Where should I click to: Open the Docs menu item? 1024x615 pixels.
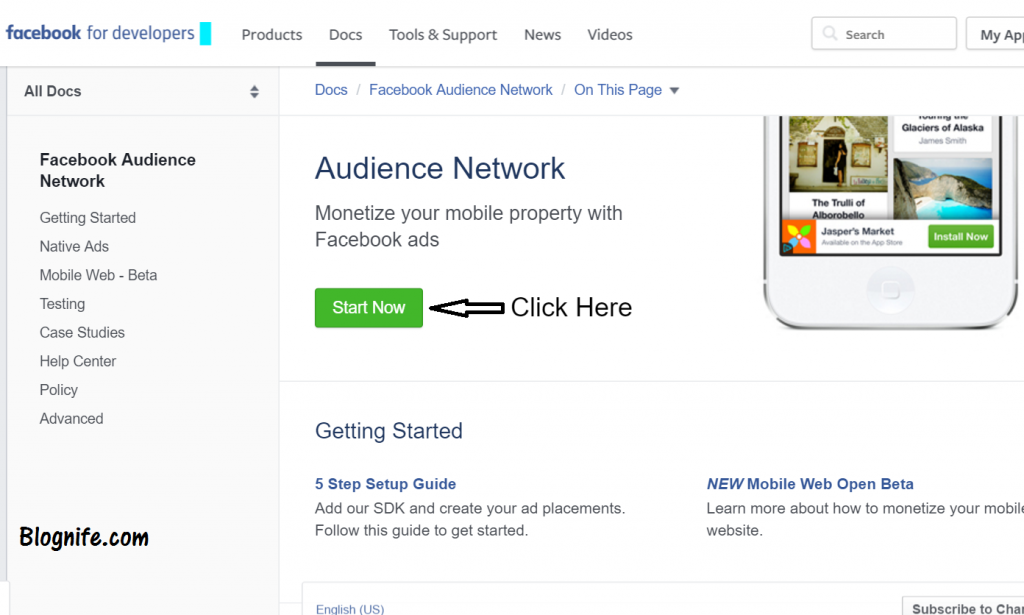345,35
